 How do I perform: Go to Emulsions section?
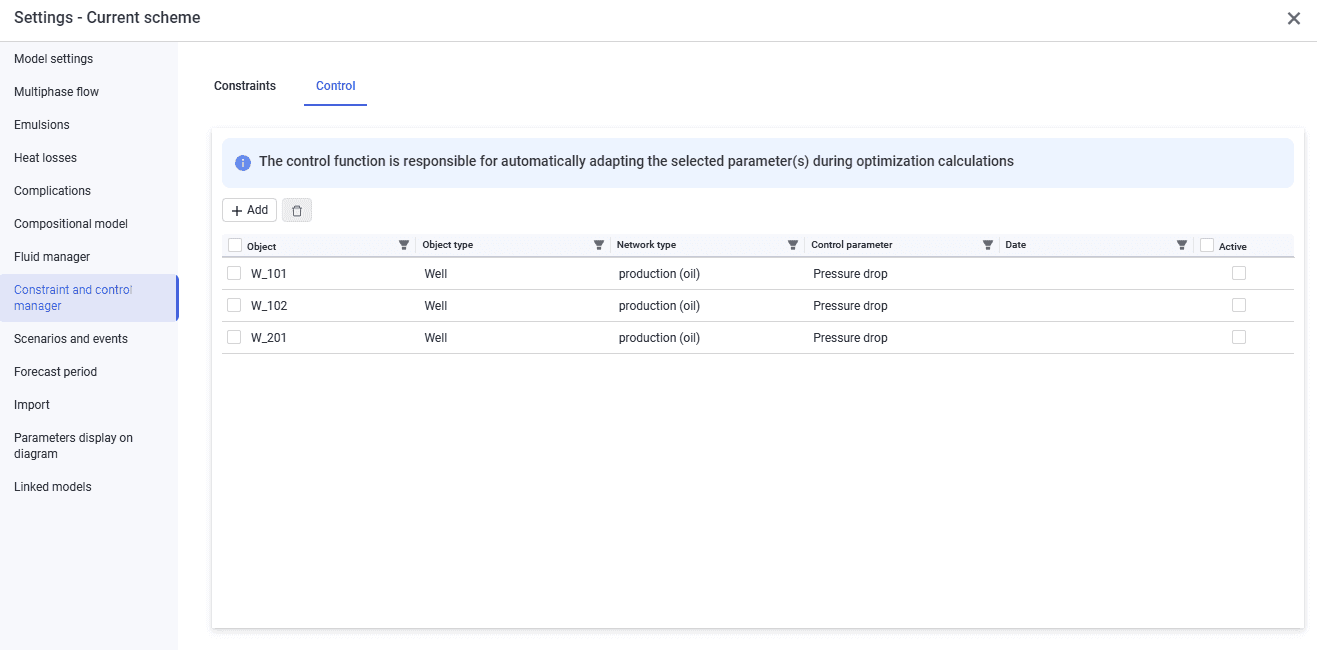(89, 125)
